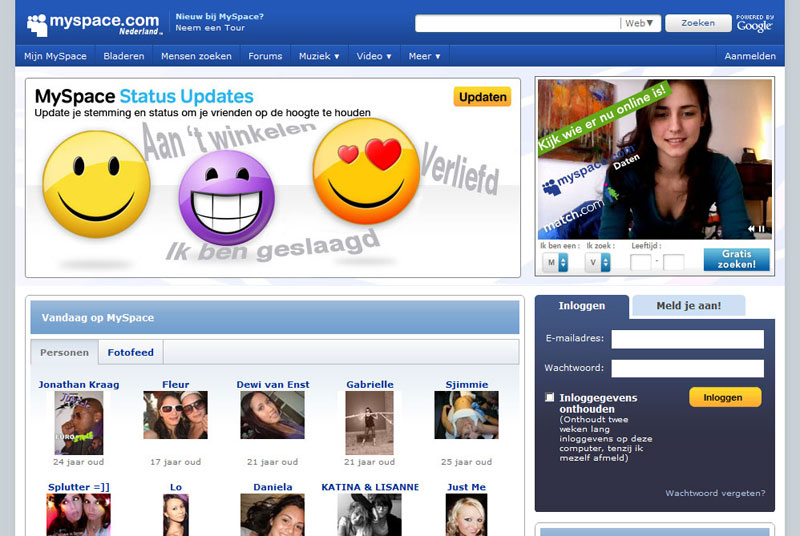The width and height of the screenshot is (800, 536).
Task: Tick the Inloggegevens onthouden checkbox
Action: click(549, 398)
